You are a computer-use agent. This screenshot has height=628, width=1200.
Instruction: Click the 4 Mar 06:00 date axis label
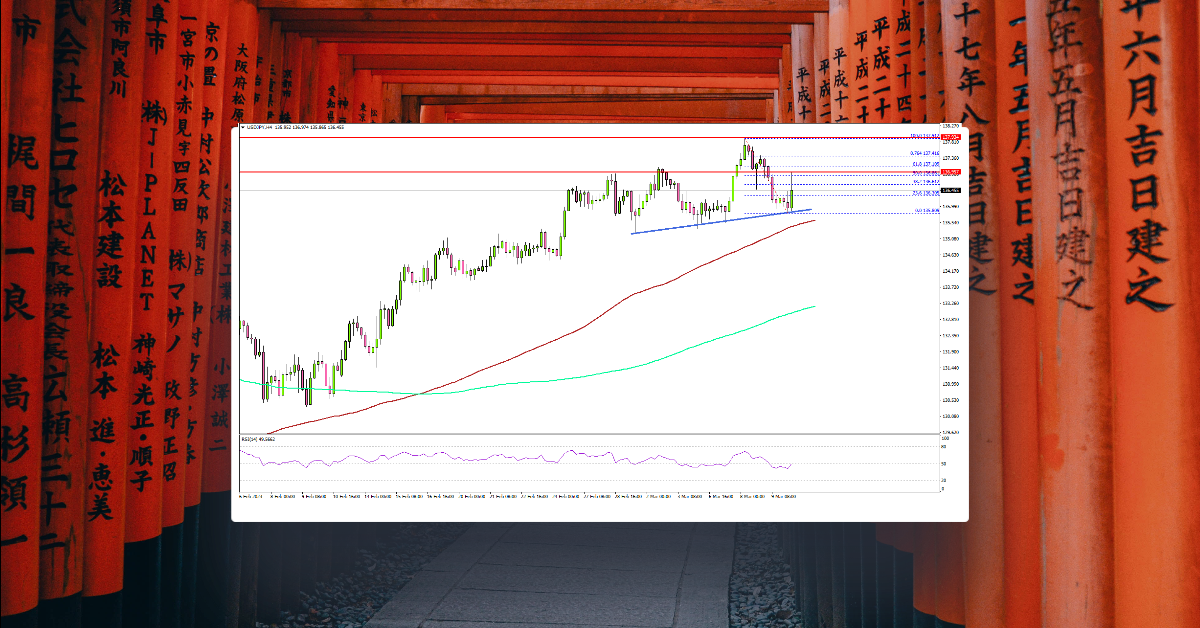click(x=690, y=492)
